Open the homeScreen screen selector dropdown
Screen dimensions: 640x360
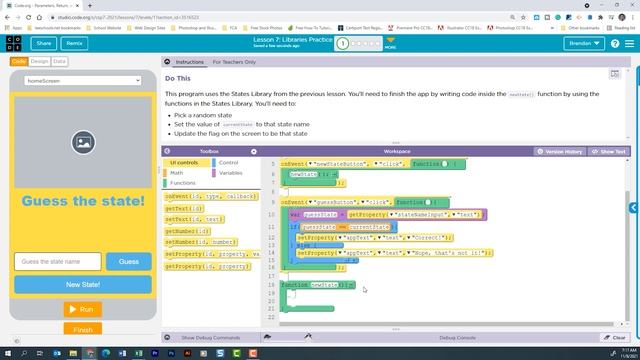click(83, 81)
